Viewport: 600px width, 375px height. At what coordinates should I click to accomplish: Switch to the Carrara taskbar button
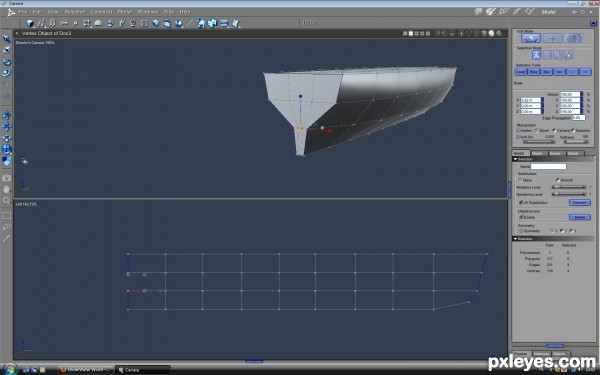(142, 370)
